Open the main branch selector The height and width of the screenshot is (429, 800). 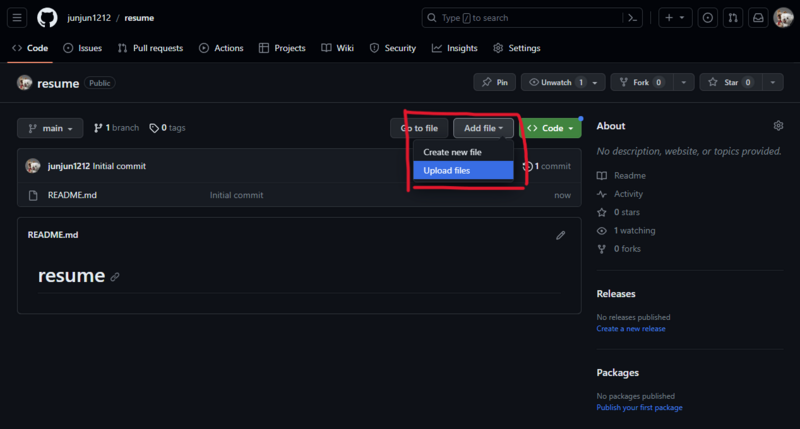pos(50,128)
